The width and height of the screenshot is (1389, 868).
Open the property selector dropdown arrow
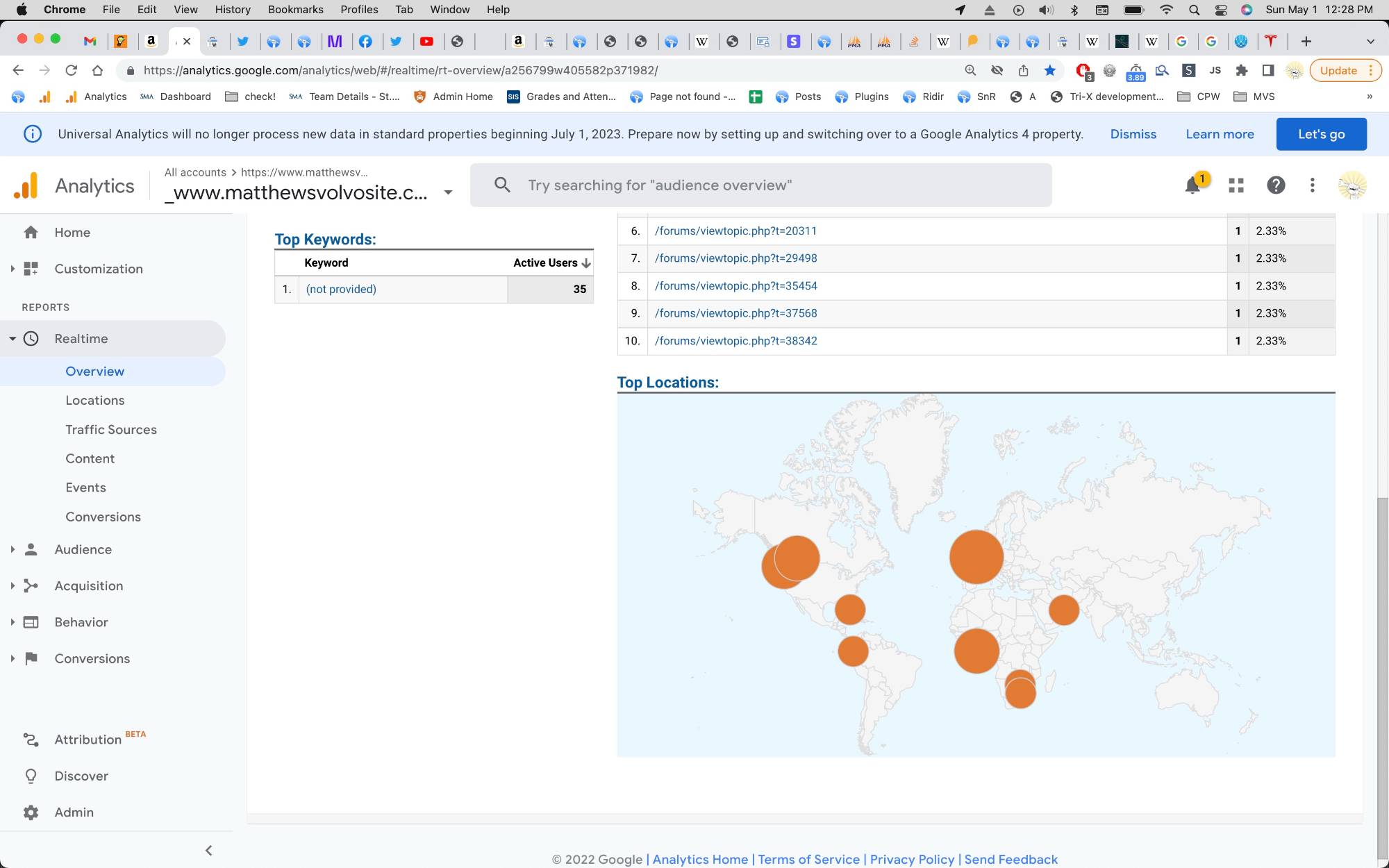point(448,192)
